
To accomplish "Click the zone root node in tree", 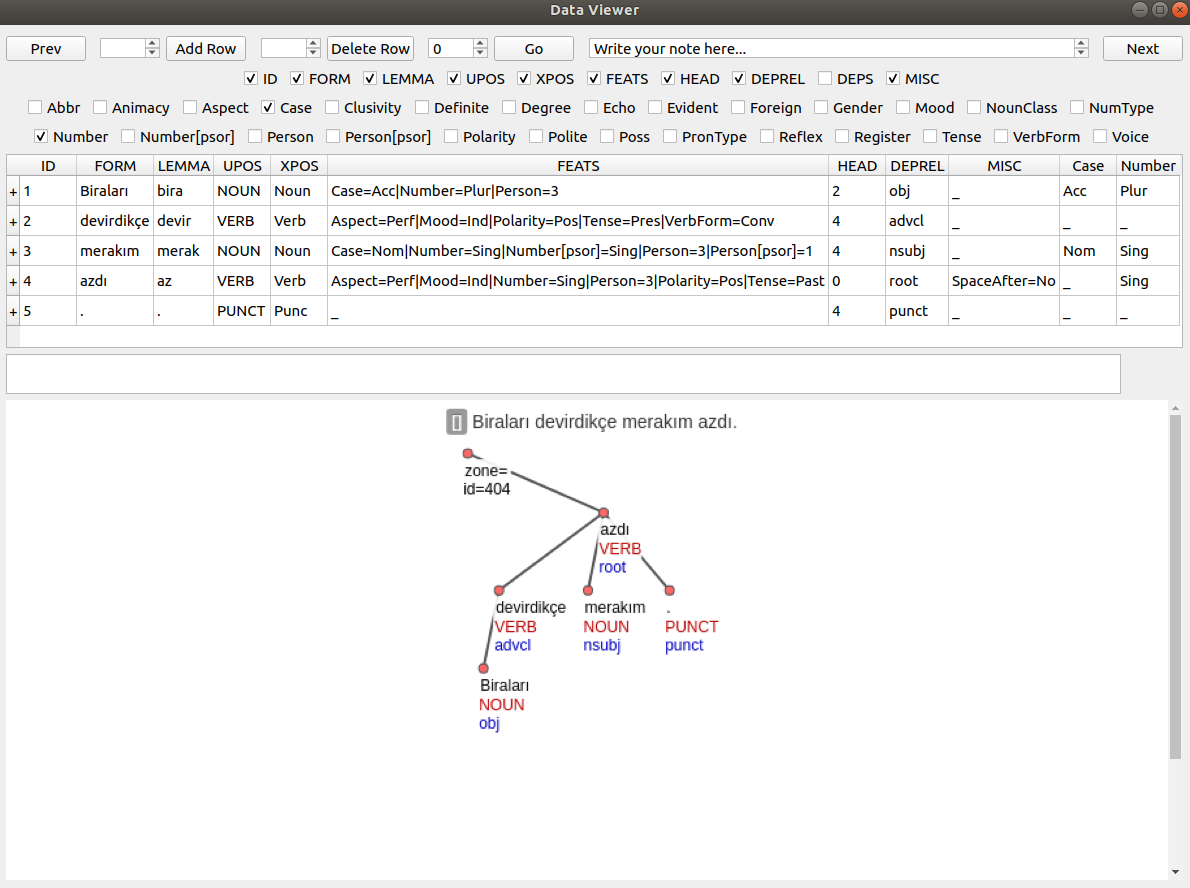I will 468,454.
